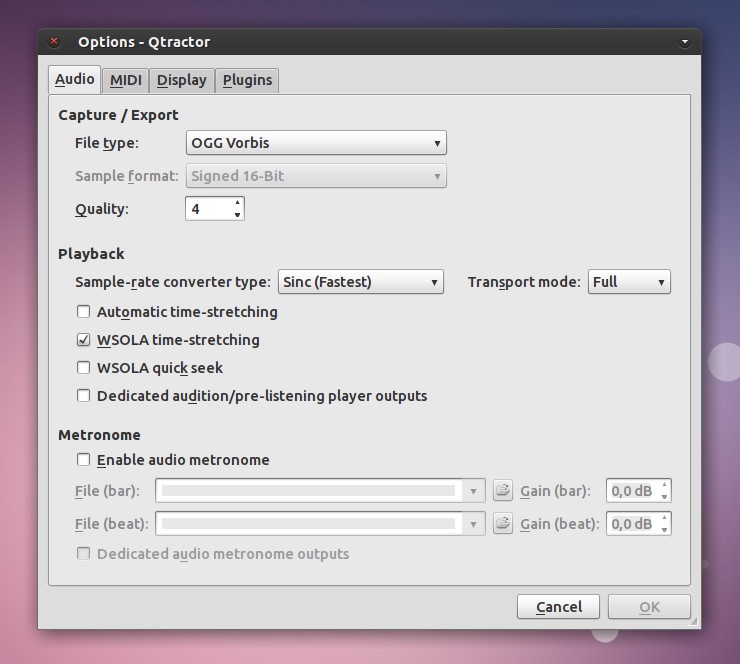
Task: Increase the Quality value with up arrow
Action: (237, 203)
